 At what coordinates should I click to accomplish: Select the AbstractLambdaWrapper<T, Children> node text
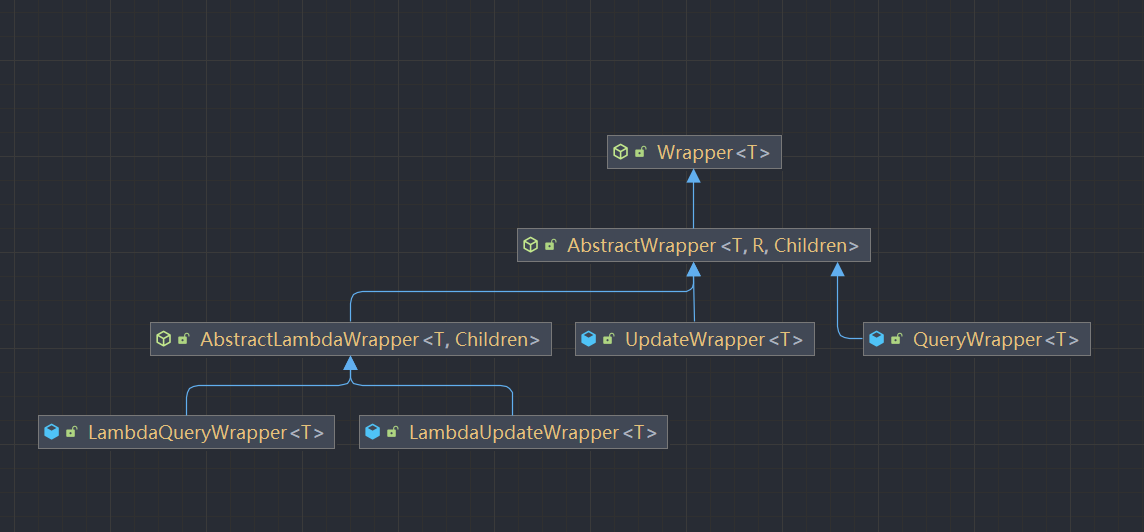pos(370,340)
